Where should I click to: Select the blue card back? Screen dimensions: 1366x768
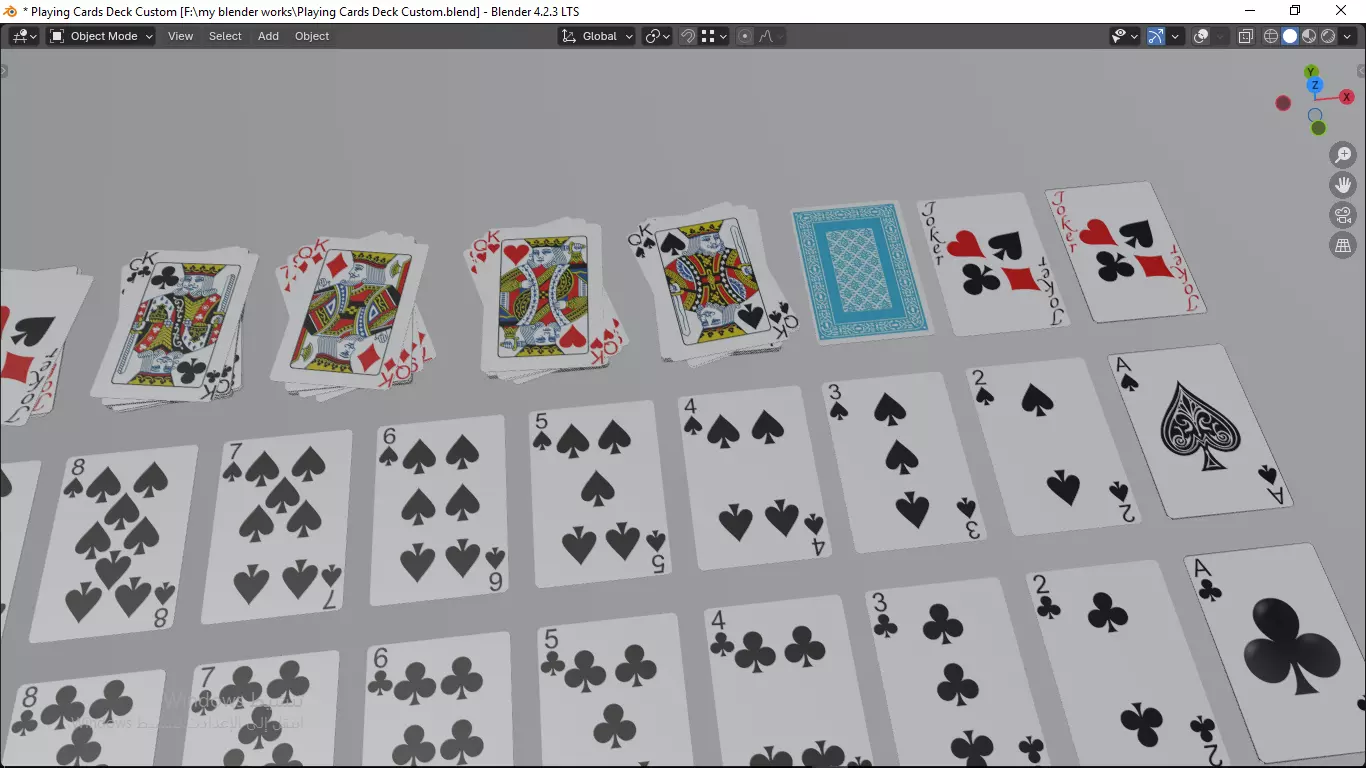tap(861, 272)
